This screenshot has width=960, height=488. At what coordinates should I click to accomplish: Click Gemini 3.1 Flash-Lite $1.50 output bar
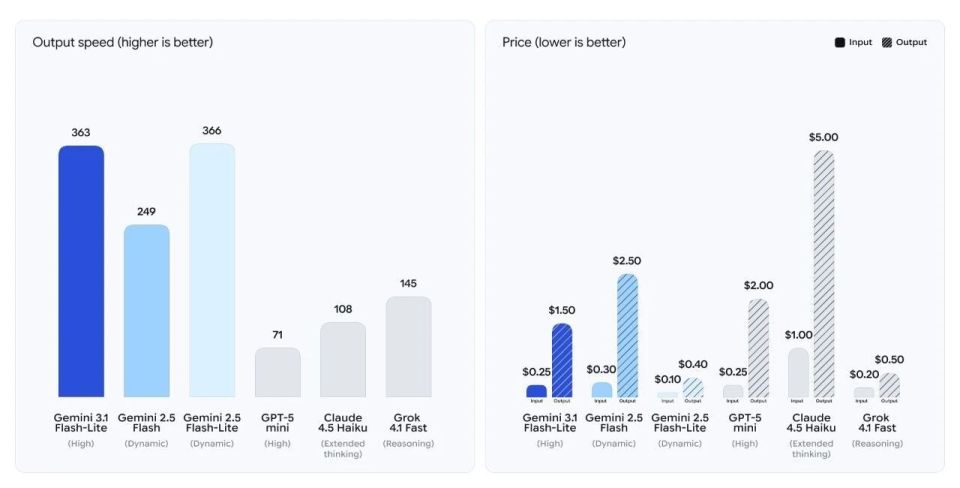(x=562, y=360)
